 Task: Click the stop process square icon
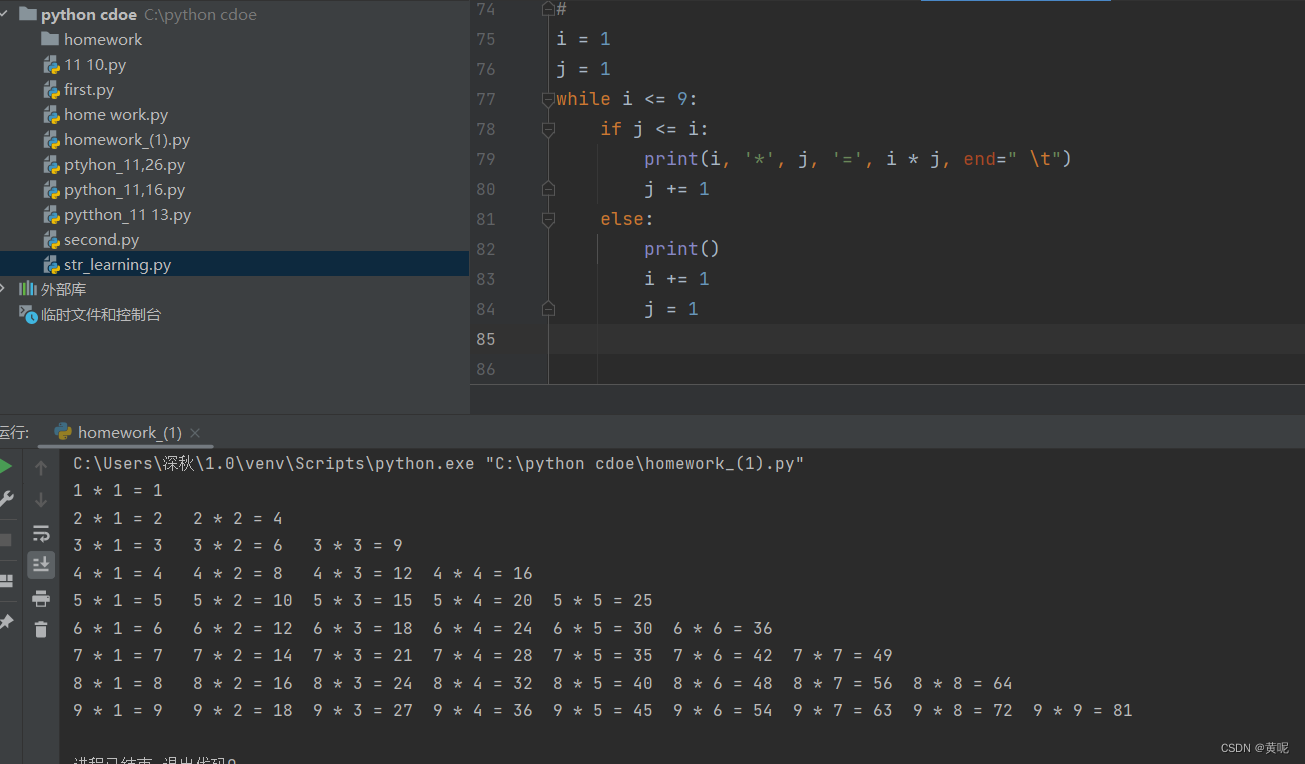pos(5,540)
